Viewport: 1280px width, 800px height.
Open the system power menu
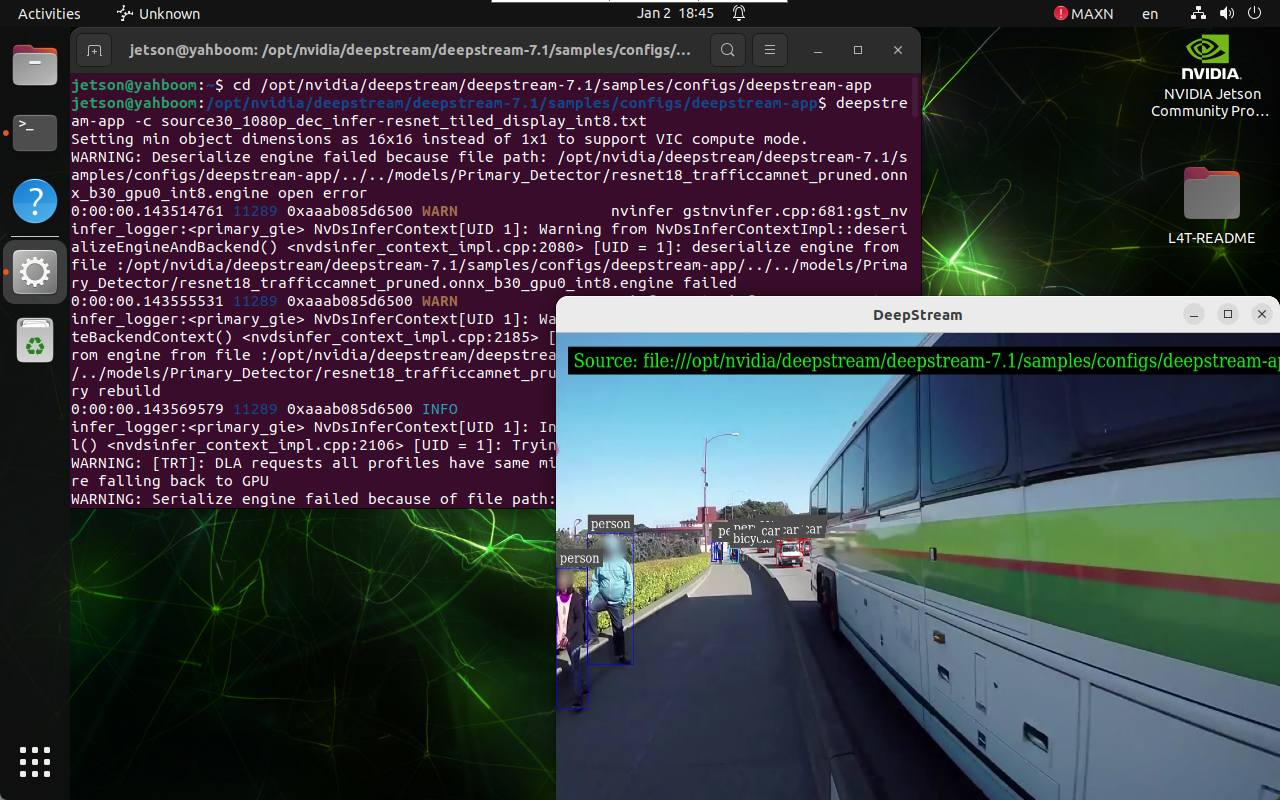click(1253, 14)
